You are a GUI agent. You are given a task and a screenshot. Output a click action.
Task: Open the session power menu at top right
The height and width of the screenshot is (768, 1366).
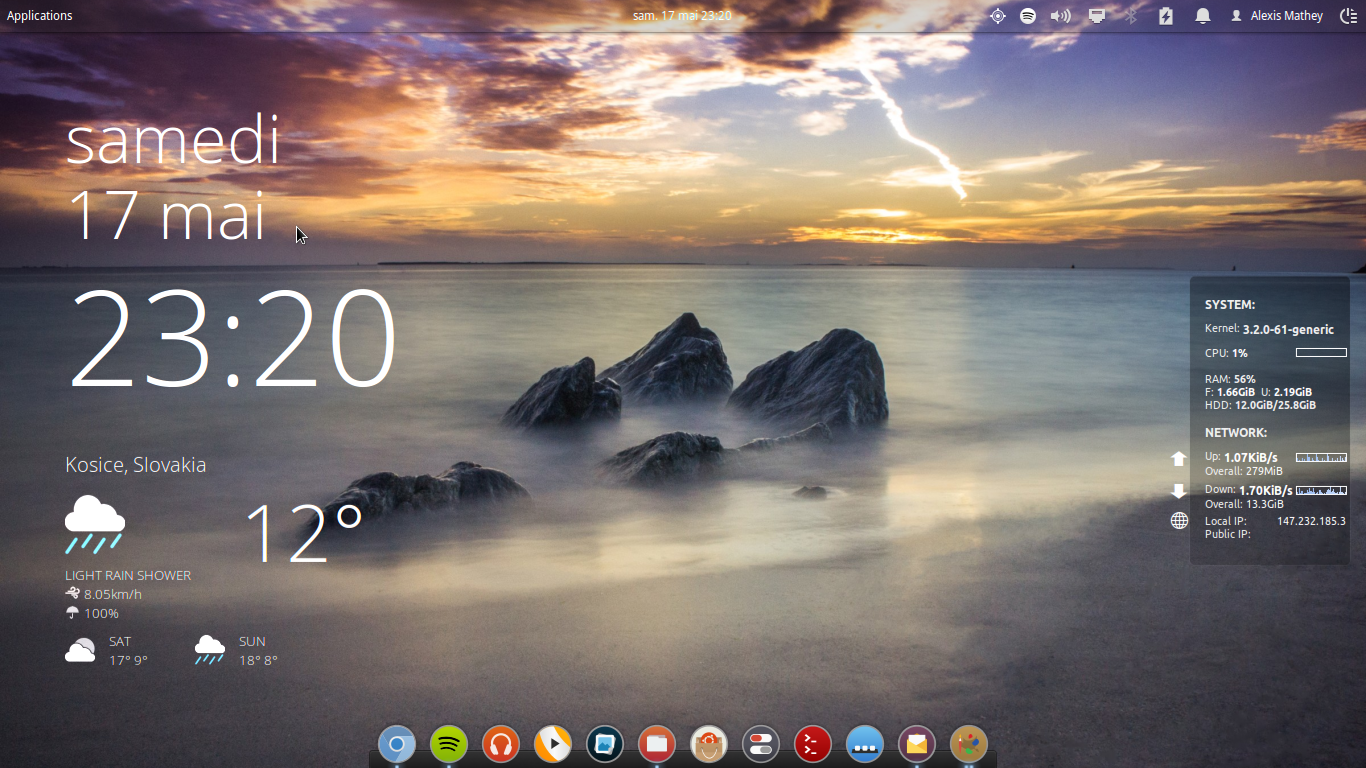(x=1347, y=15)
